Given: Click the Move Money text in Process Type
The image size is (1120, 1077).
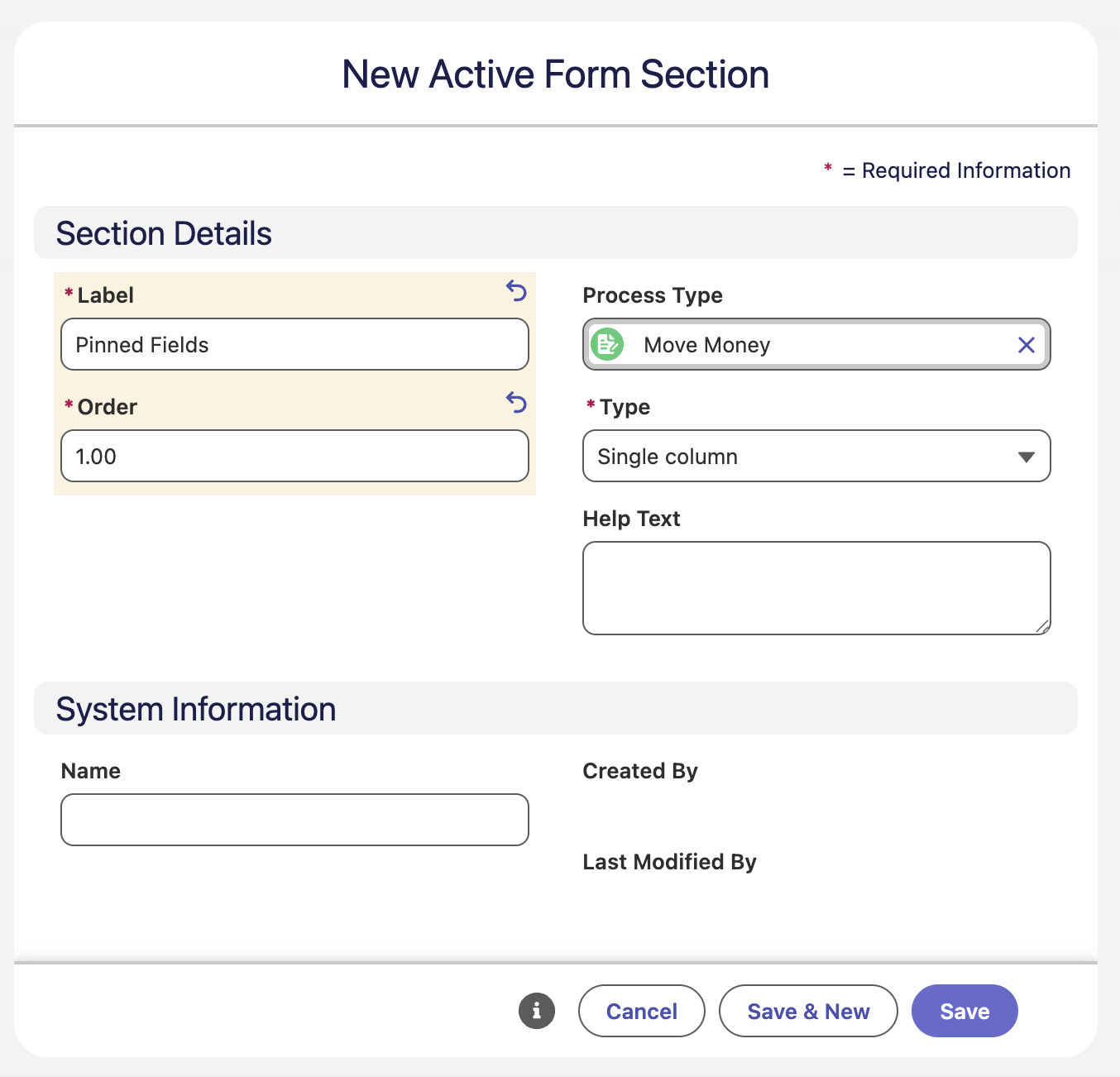Looking at the screenshot, I should coord(707,345).
